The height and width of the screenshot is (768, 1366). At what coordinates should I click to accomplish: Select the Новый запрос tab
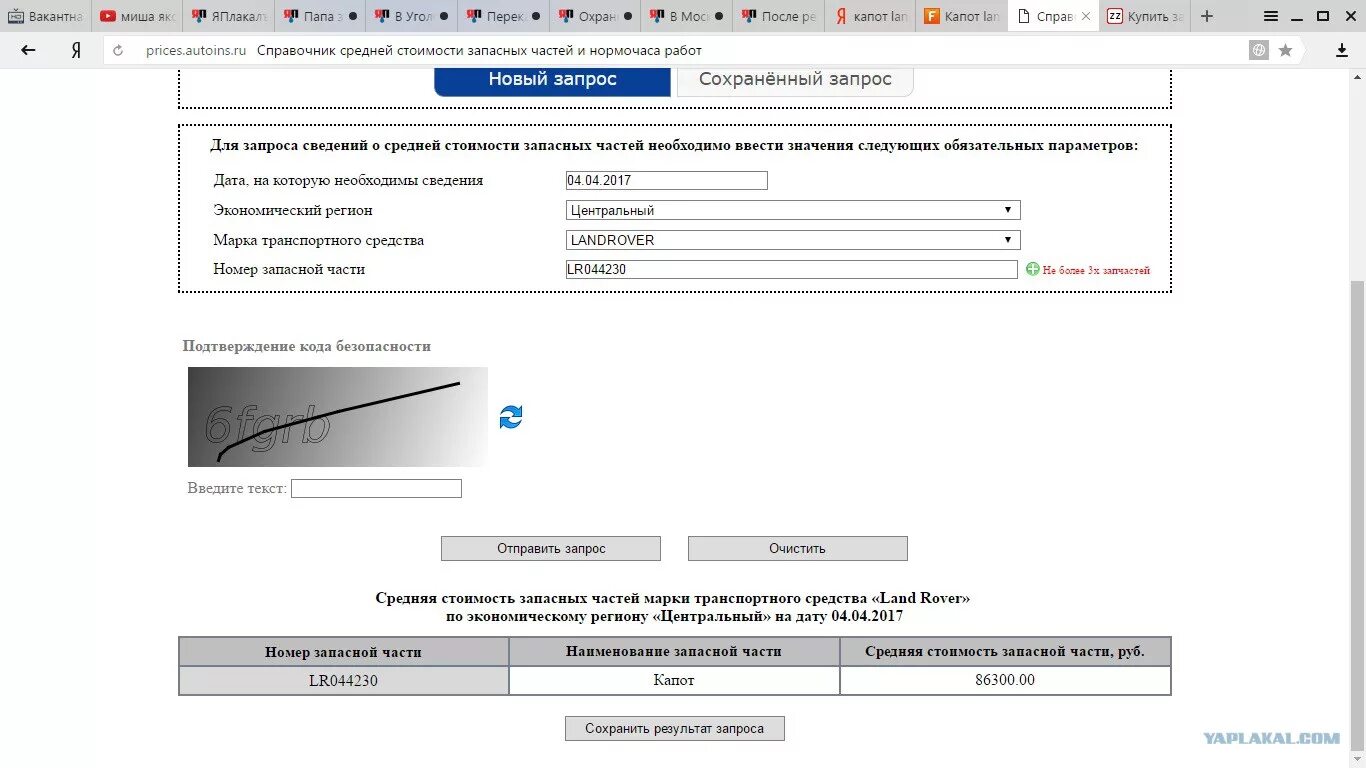click(552, 80)
